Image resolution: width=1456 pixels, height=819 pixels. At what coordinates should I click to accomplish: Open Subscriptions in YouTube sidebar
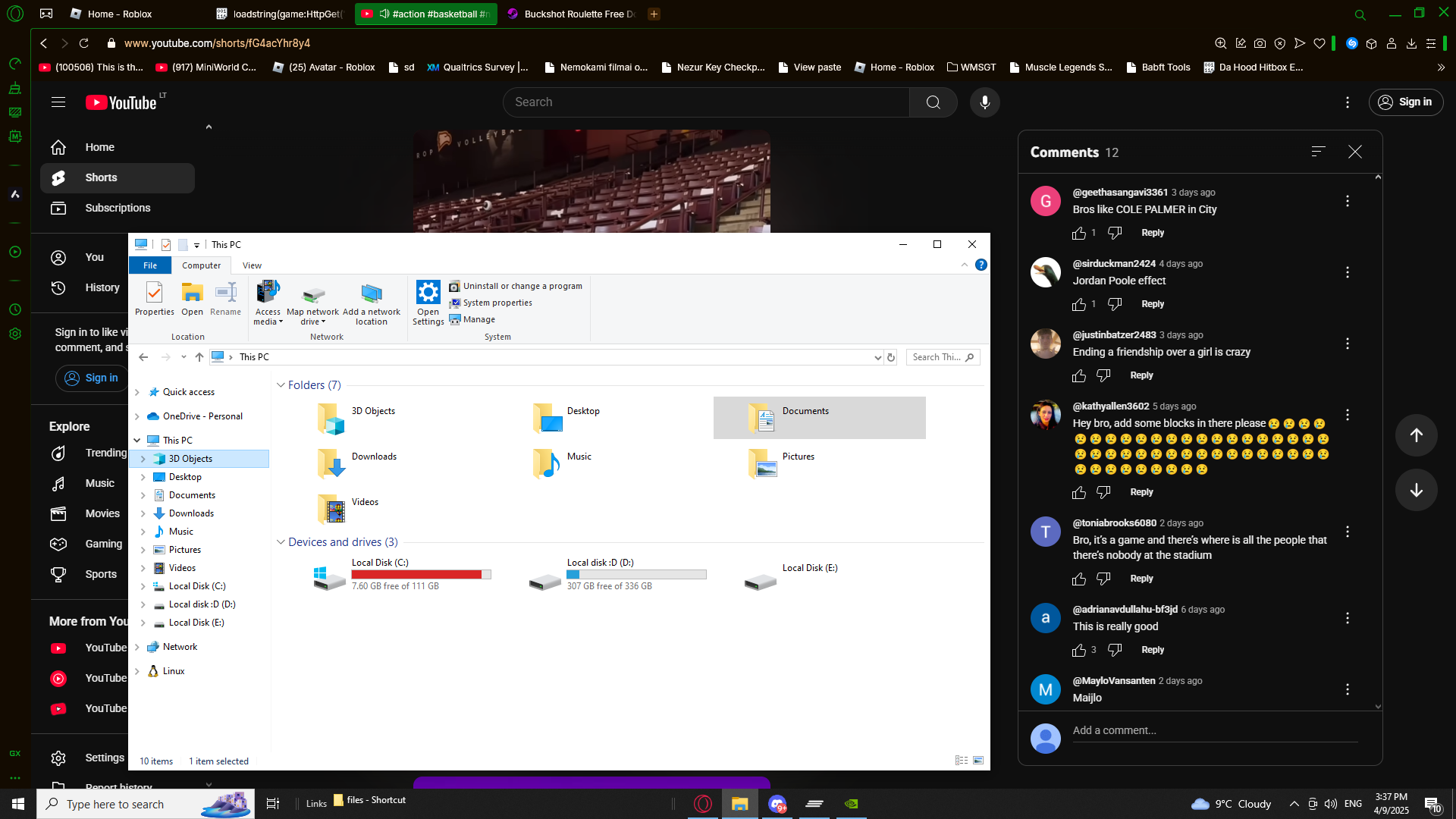[118, 208]
